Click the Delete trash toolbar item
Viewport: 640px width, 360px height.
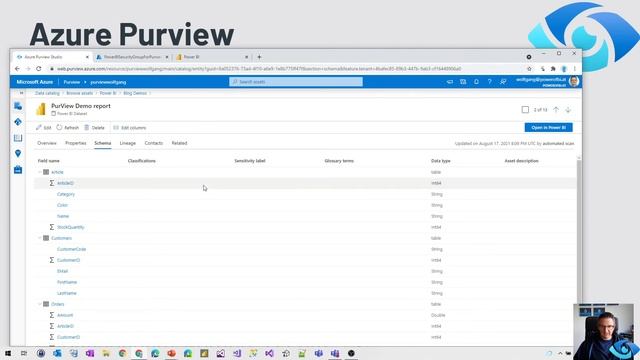94,128
